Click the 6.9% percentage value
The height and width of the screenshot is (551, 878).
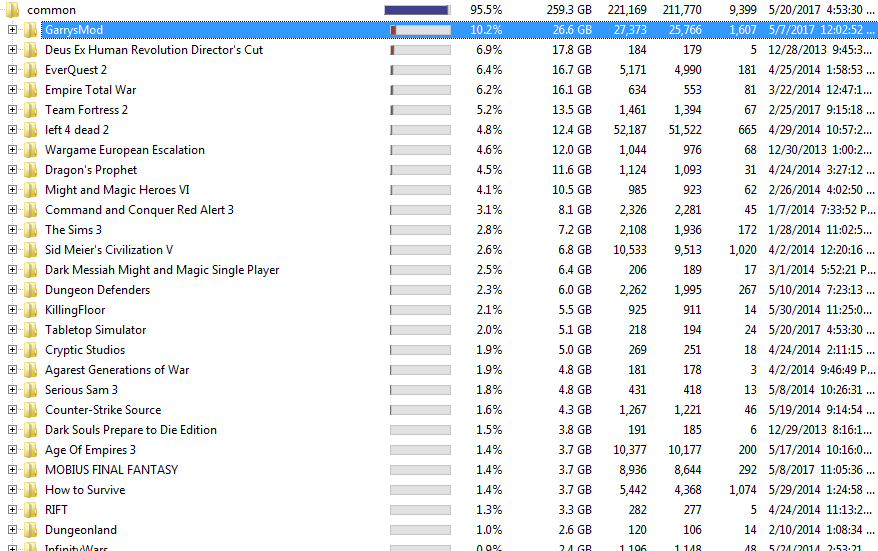click(x=489, y=50)
